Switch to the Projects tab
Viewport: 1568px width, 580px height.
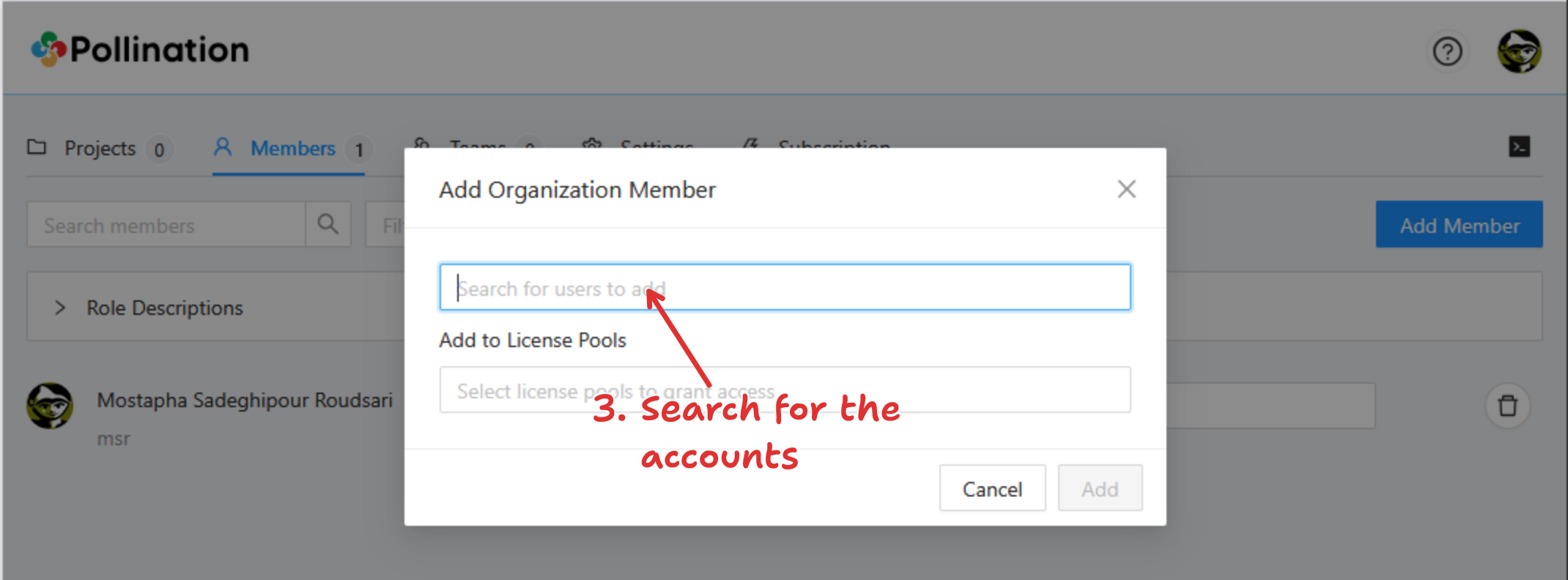pos(100,149)
